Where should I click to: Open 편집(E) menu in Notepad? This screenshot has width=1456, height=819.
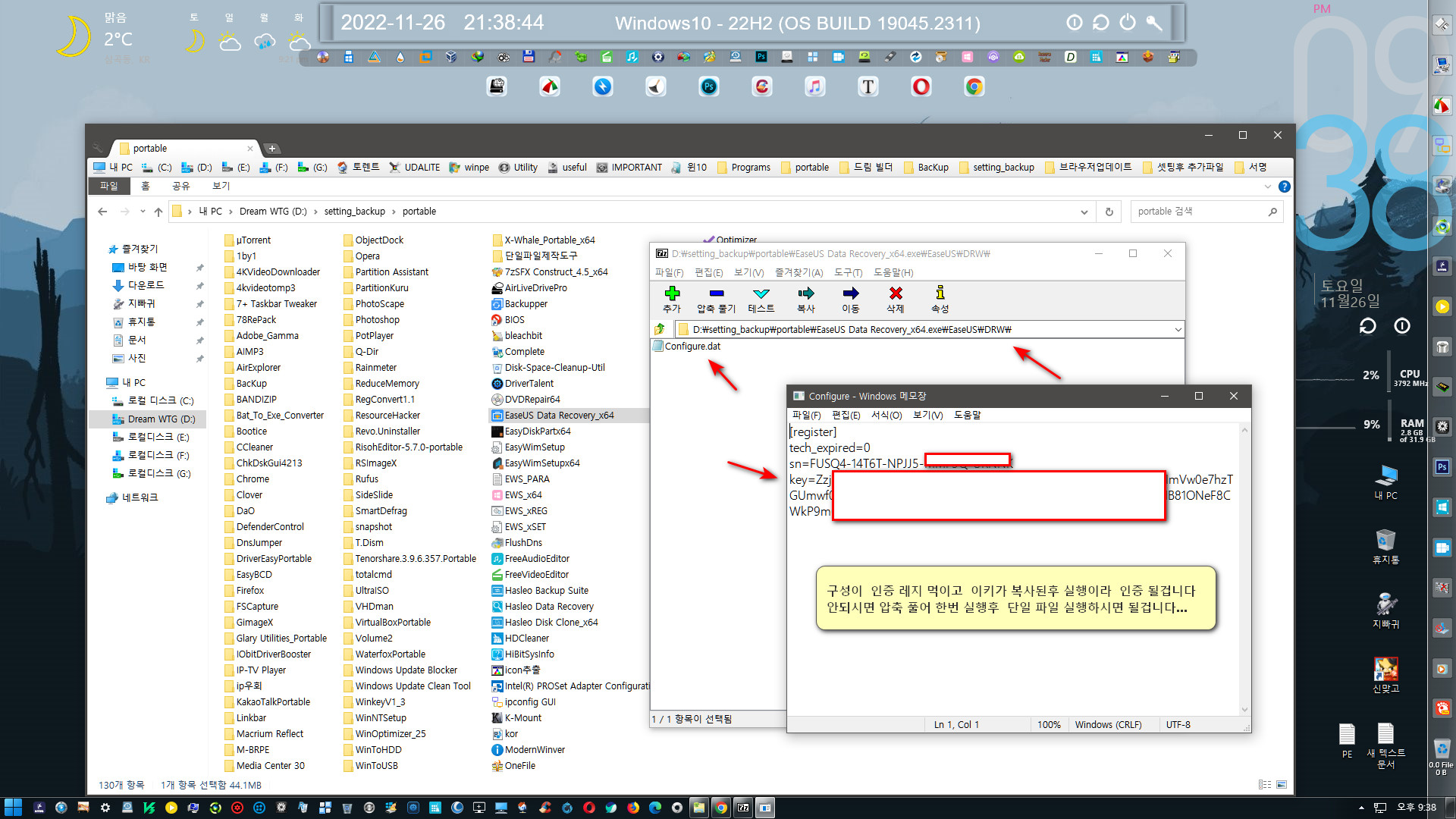coord(846,415)
